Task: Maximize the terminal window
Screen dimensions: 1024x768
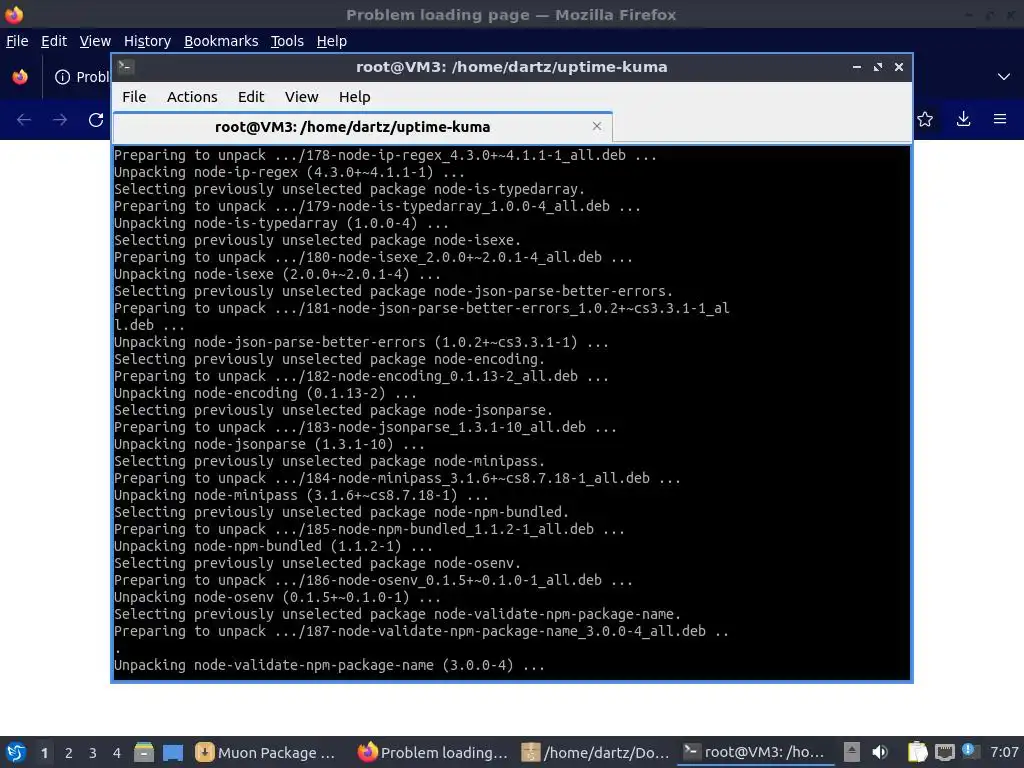Action: (877, 67)
